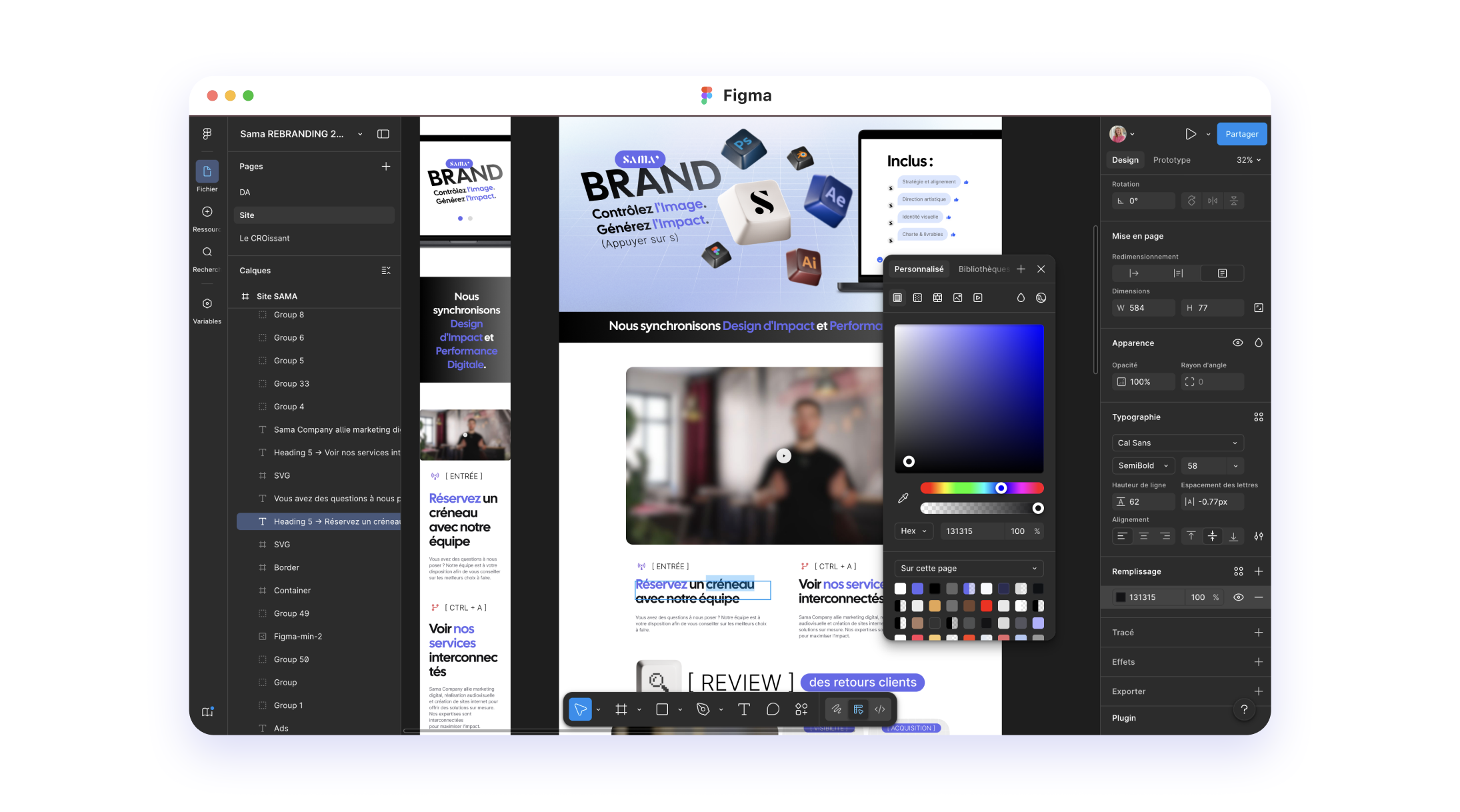
Task: Click the Partager button
Action: (1241, 134)
